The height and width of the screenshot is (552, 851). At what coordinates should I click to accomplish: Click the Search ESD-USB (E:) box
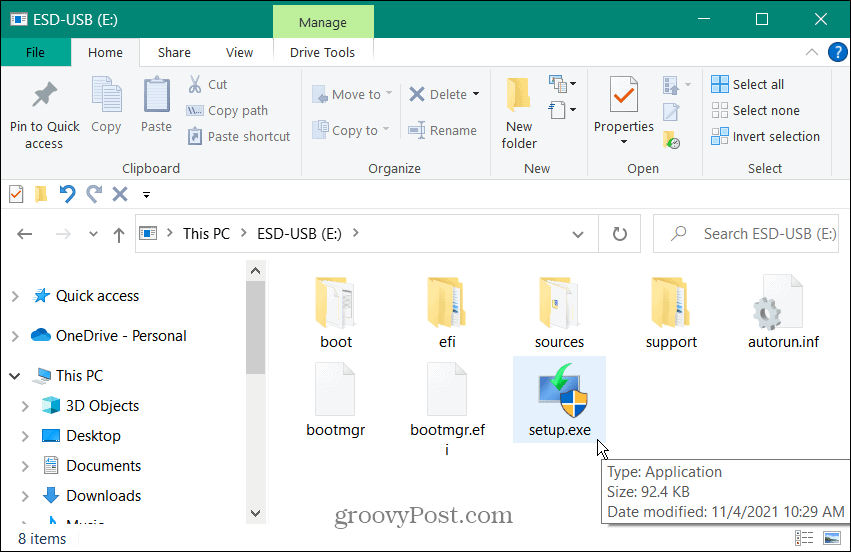click(746, 234)
